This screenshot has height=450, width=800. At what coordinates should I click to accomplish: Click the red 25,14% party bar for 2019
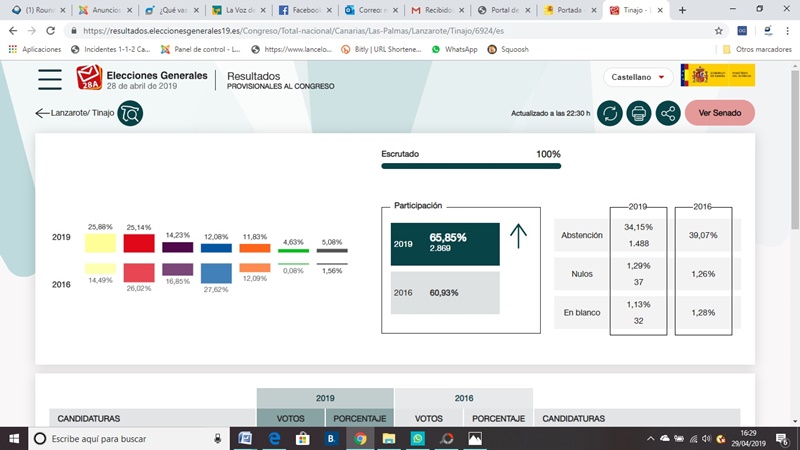click(x=138, y=243)
